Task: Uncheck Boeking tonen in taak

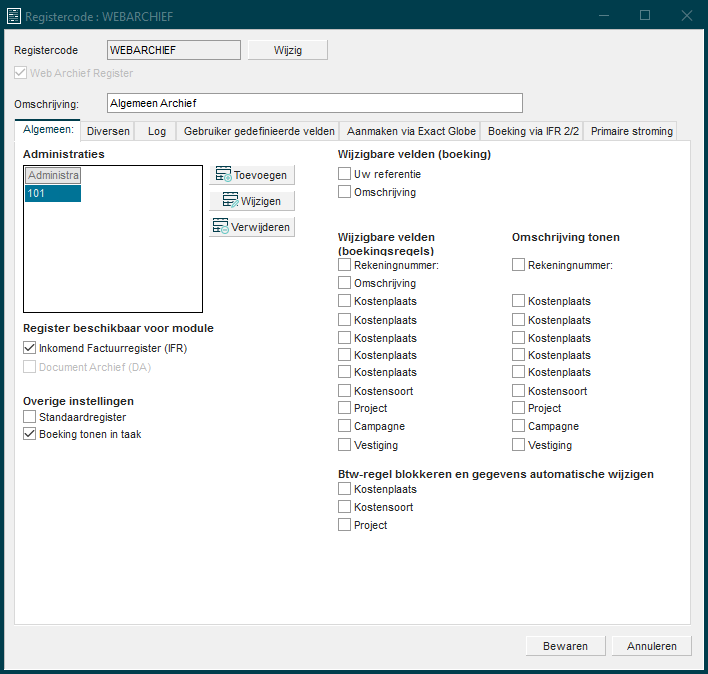Action: [x=30, y=435]
